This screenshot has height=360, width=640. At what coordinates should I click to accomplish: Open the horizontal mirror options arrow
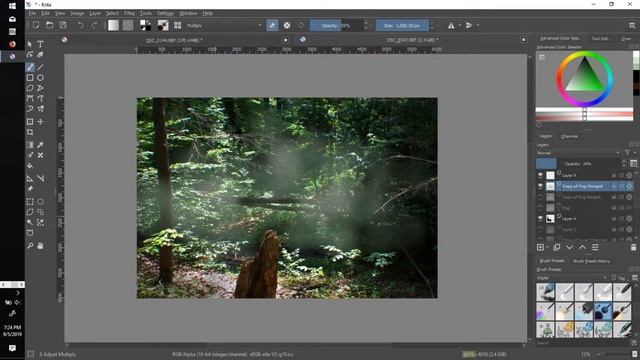click(460, 25)
